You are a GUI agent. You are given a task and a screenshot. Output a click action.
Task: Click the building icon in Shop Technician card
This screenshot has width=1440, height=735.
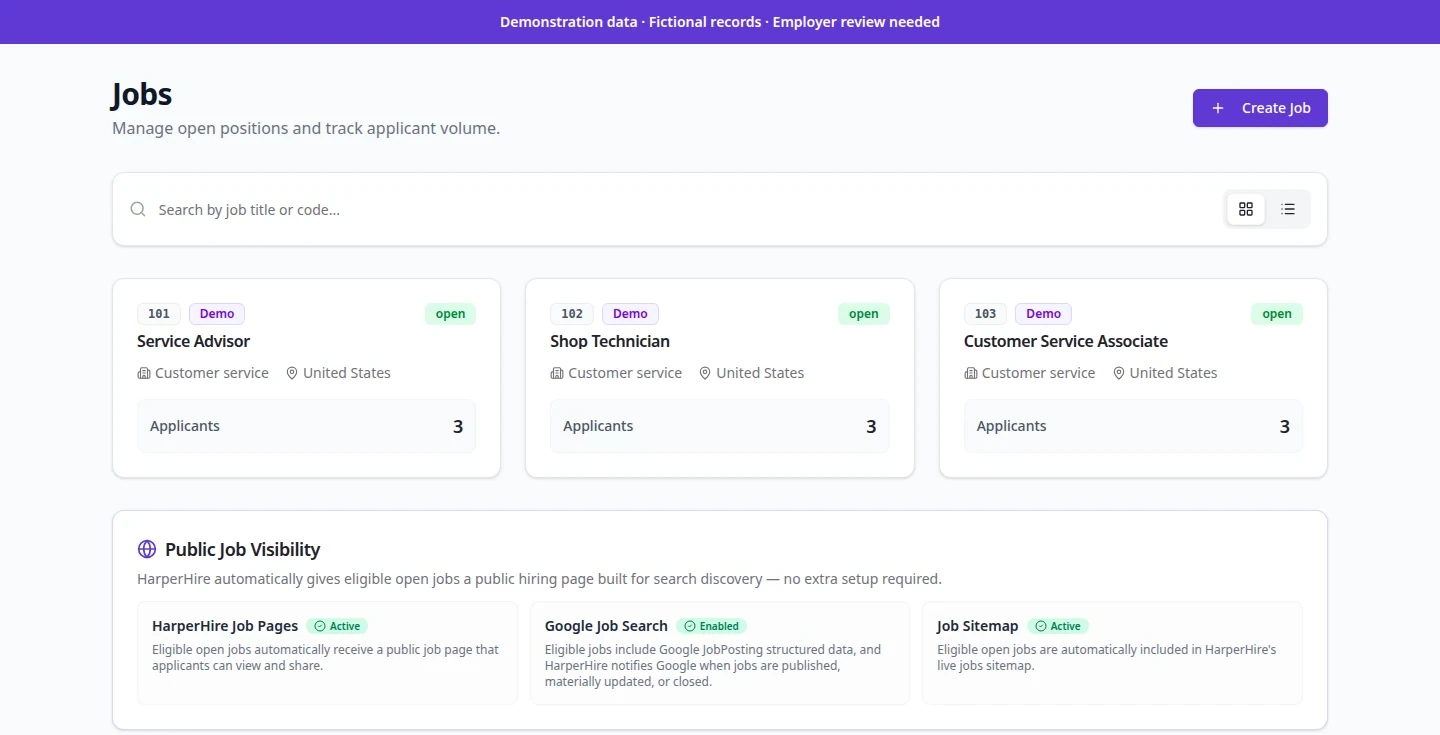557,373
